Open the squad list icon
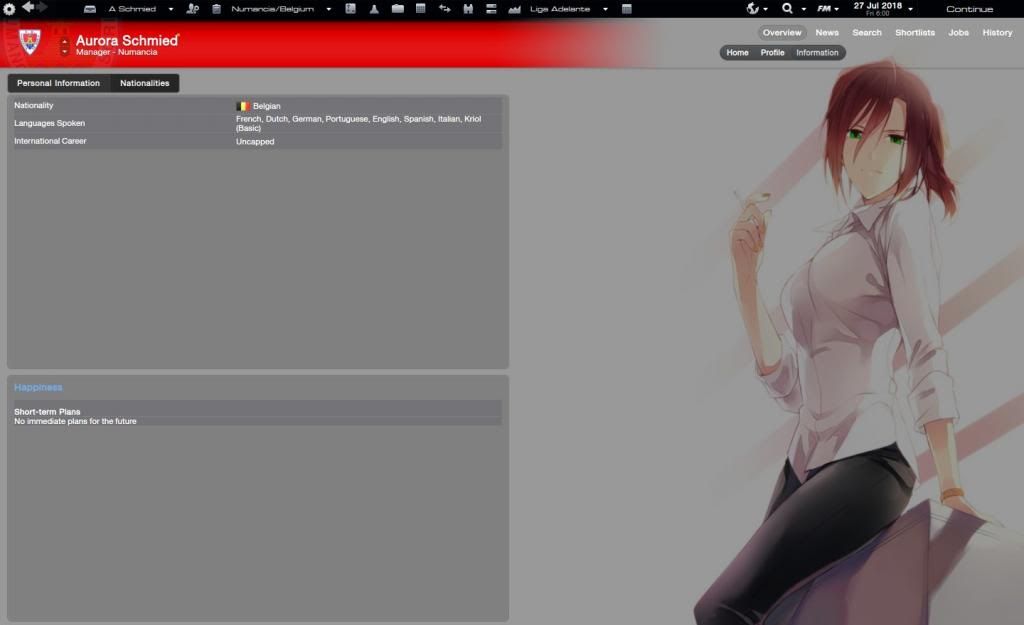The image size is (1024, 625). point(351,9)
